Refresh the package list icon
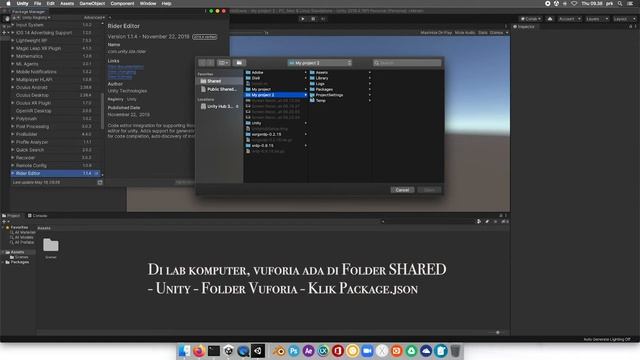640x360 pixels. tap(100, 182)
